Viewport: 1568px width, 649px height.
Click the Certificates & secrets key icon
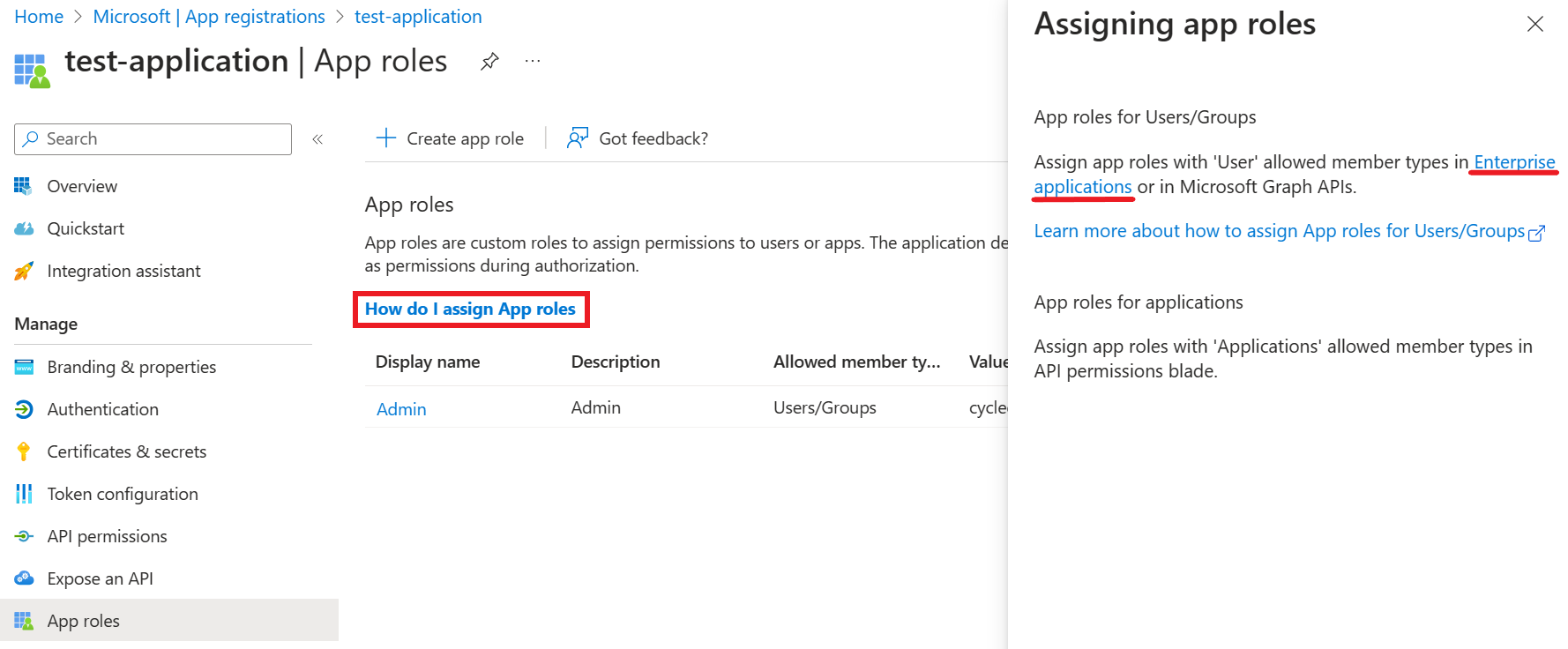click(24, 451)
